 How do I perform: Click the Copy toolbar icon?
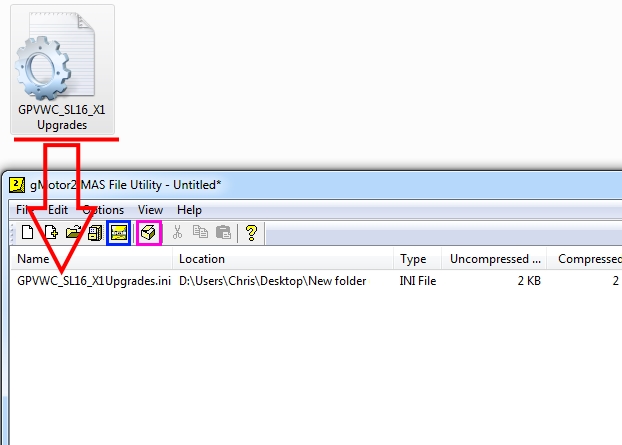coord(200,232)
